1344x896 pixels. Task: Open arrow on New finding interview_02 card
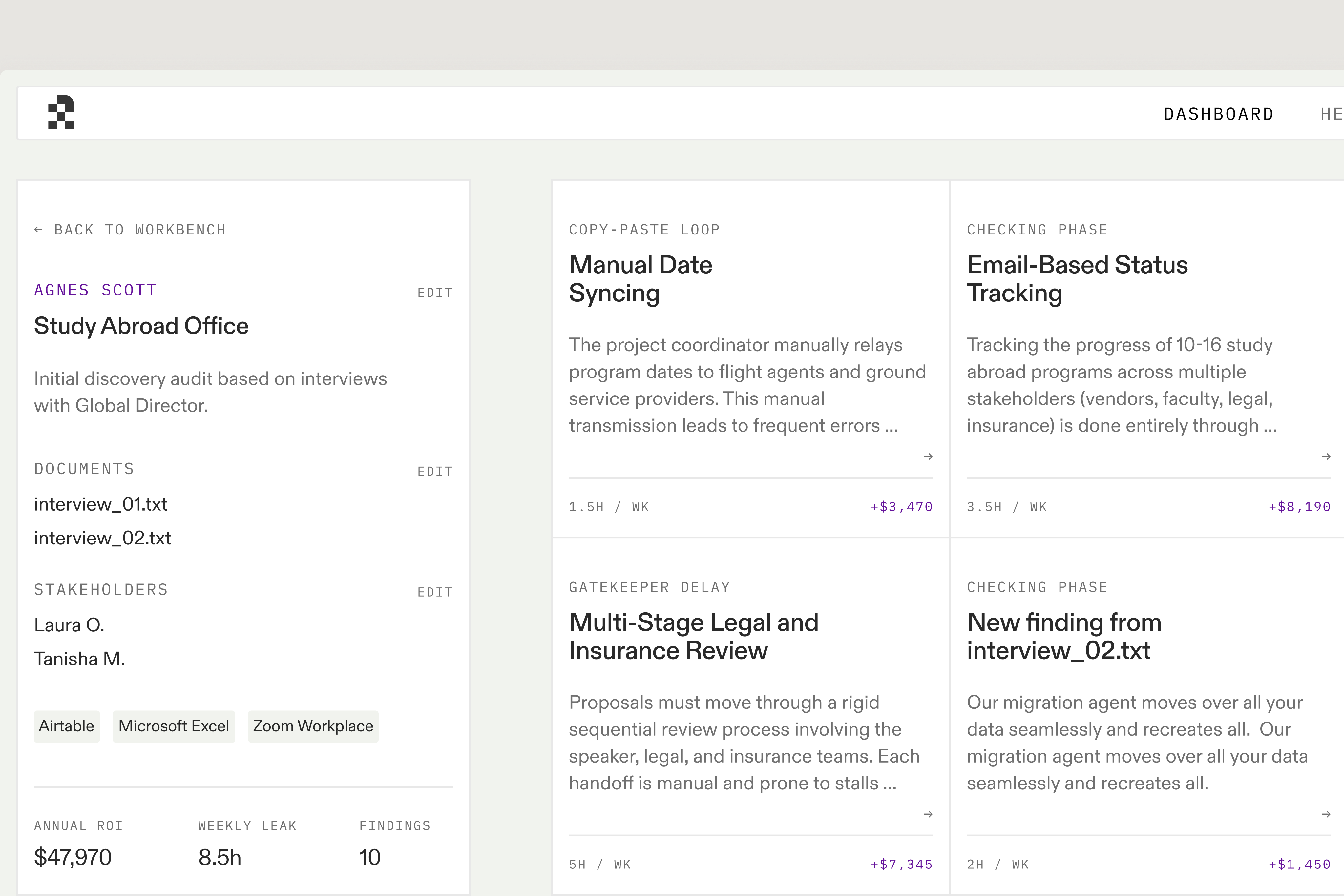pyautogui.click(x=1326, y=814)
